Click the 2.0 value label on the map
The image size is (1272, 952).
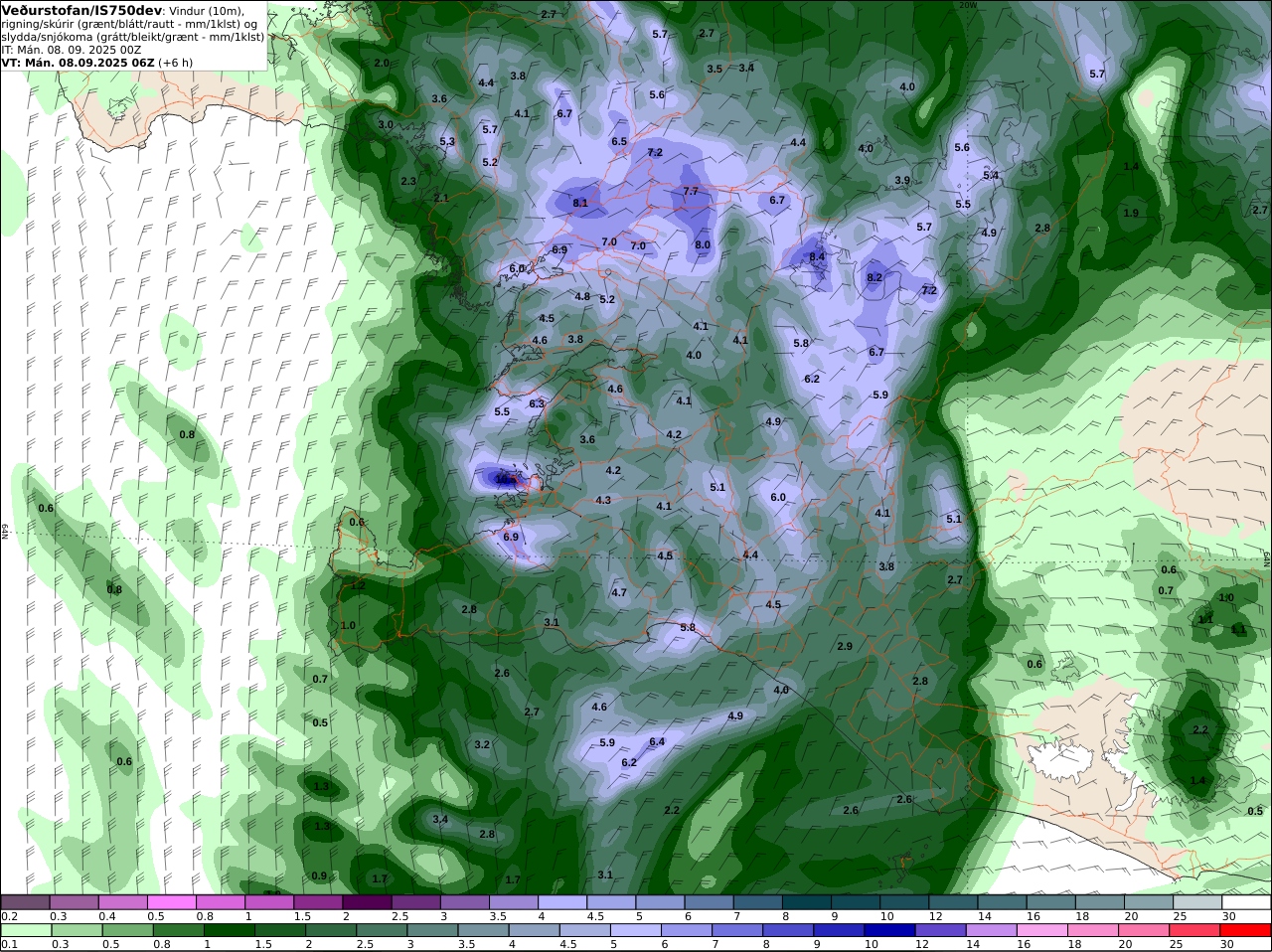coord(382,63)
